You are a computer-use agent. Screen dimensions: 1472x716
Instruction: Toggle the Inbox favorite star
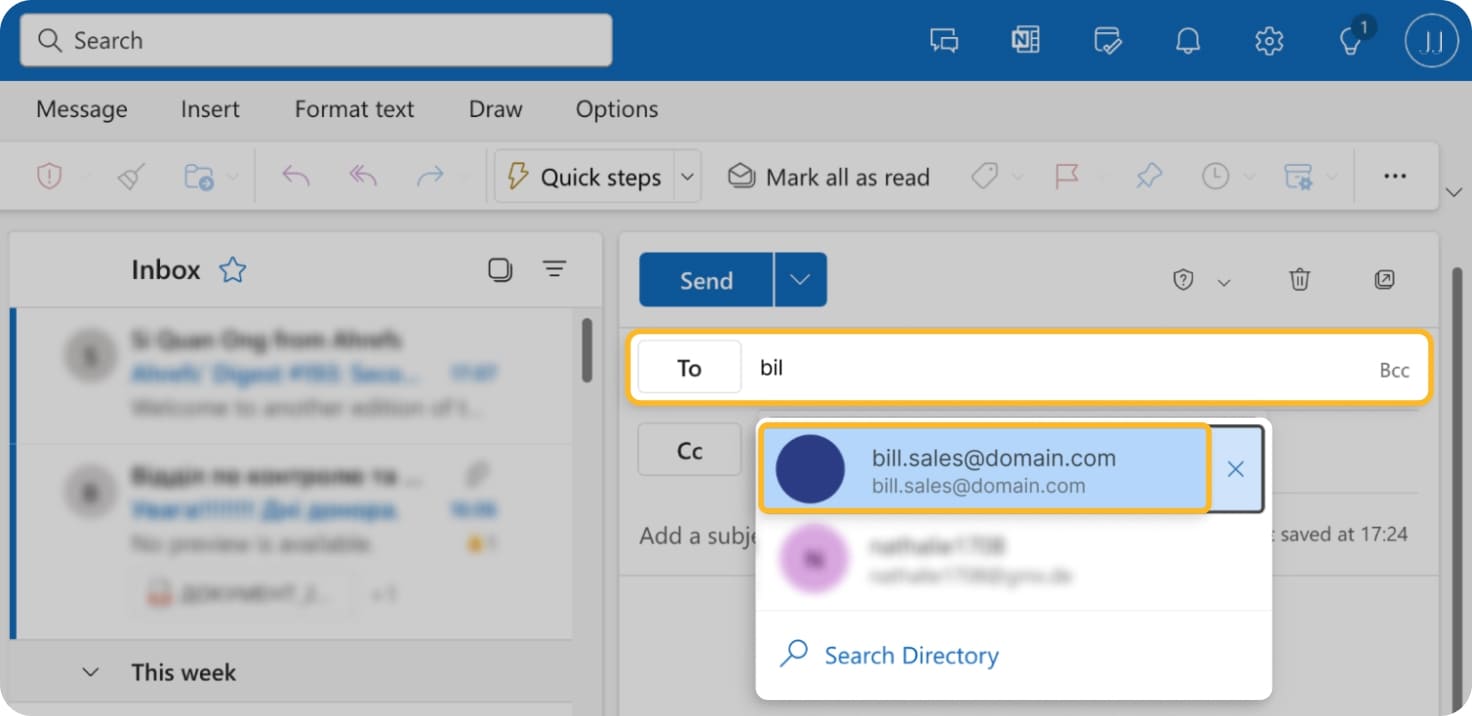(x=231, y=269)
